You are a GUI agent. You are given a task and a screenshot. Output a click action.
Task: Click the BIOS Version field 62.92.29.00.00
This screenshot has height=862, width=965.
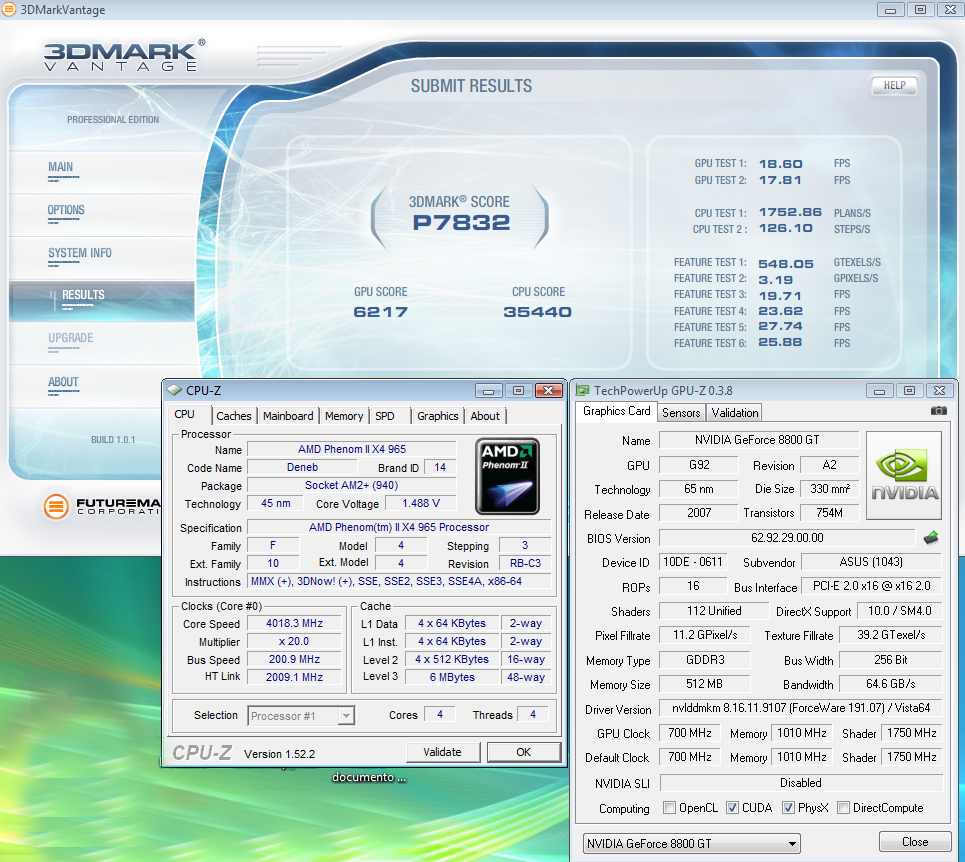(x=787, y=538)
